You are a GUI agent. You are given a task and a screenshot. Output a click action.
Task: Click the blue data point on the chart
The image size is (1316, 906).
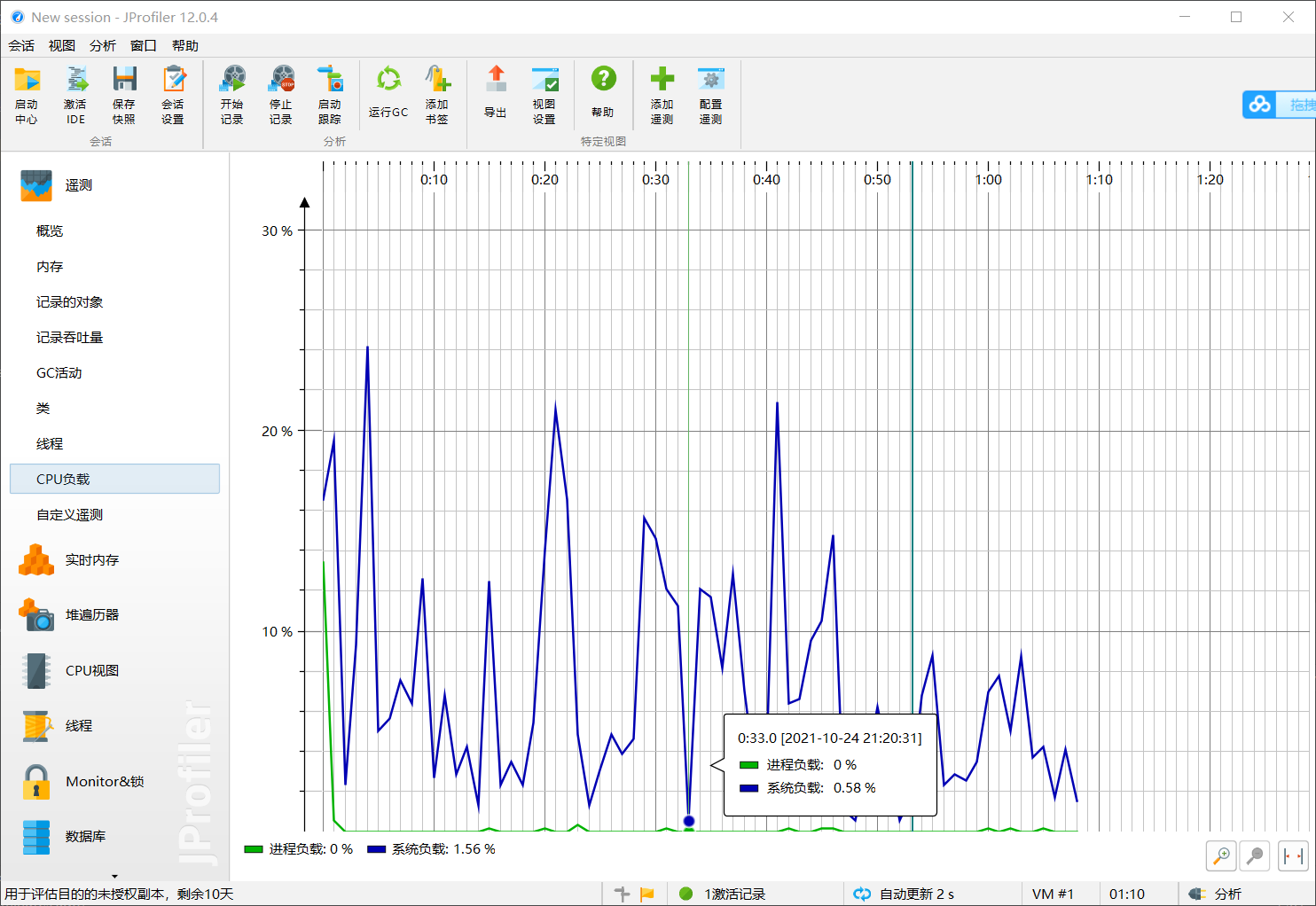(x=689, y=821)
